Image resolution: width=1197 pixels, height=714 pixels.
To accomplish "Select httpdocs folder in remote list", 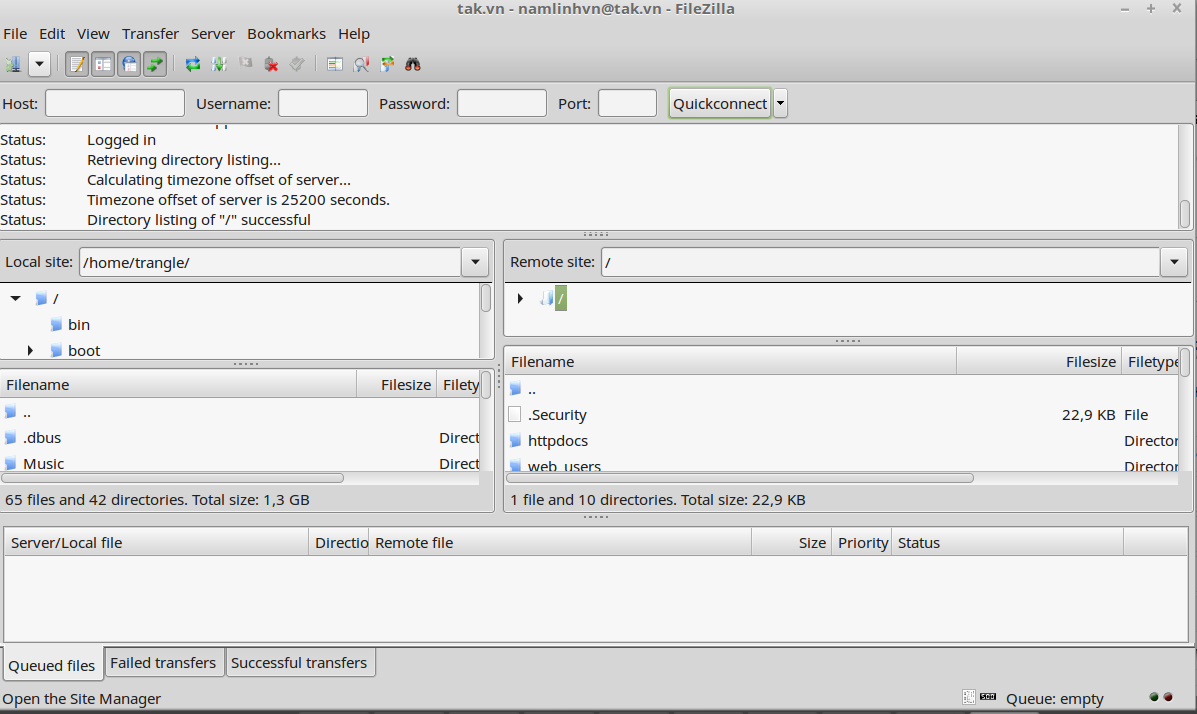I will click(x=558, y=441).
